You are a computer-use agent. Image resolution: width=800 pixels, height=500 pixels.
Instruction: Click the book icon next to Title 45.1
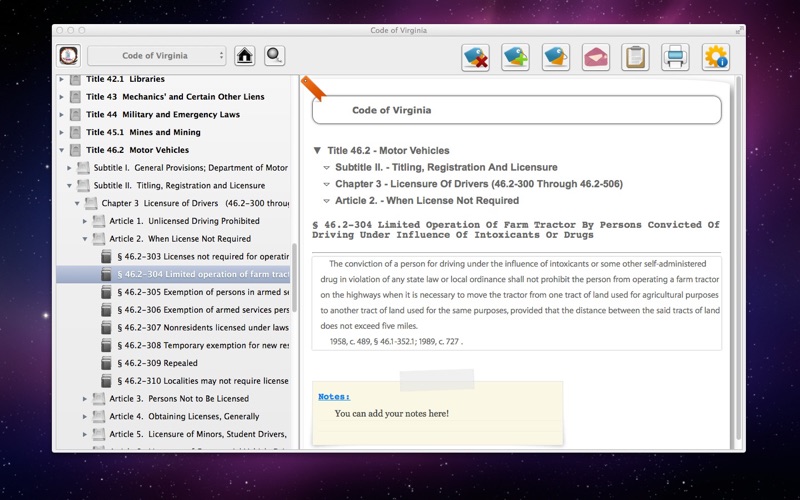point(75,133)
